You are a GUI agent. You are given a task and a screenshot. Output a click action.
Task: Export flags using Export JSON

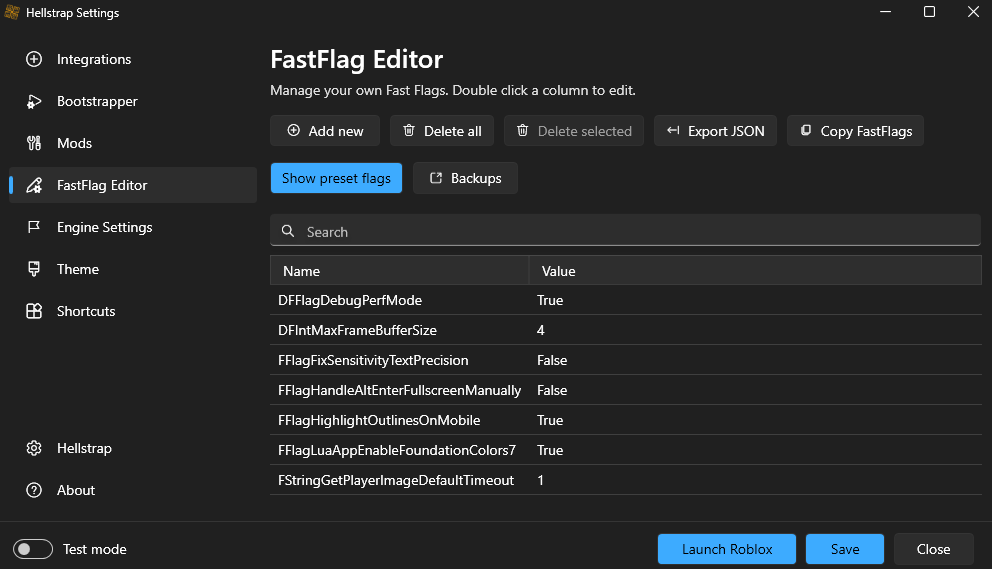(716, 131)
